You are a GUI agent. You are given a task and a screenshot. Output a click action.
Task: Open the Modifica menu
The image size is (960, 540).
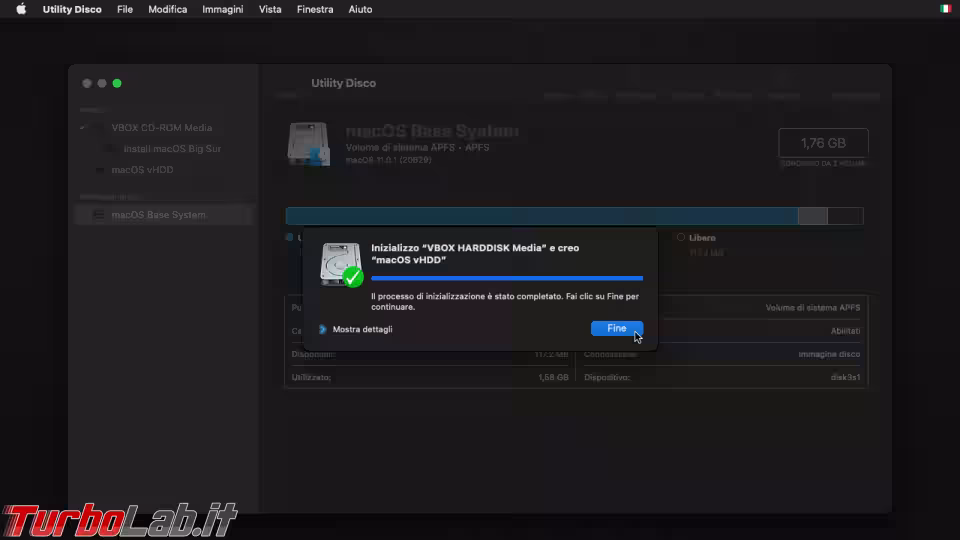168,9
